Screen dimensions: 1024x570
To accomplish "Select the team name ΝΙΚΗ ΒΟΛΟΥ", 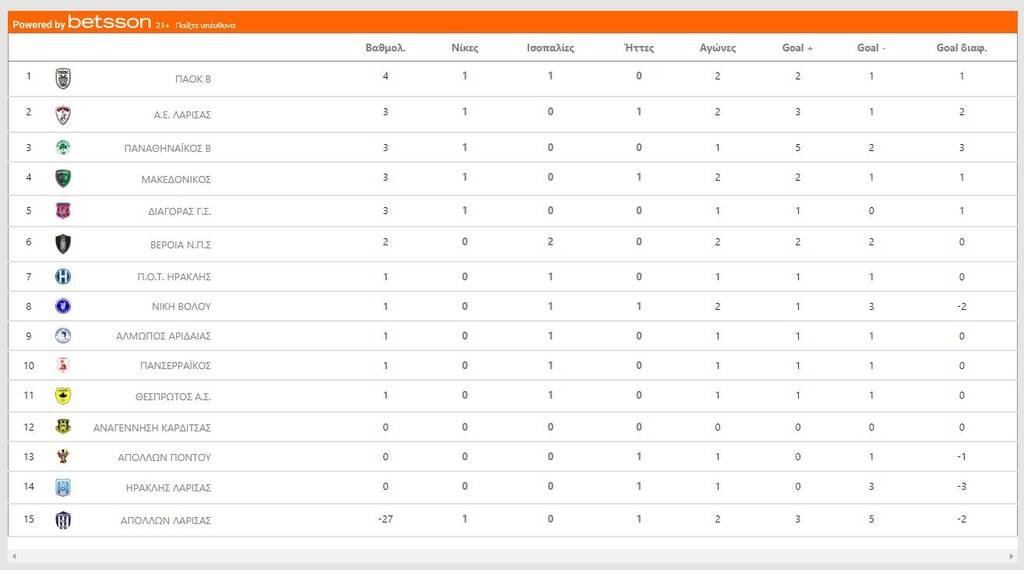I will coord(181,306).
